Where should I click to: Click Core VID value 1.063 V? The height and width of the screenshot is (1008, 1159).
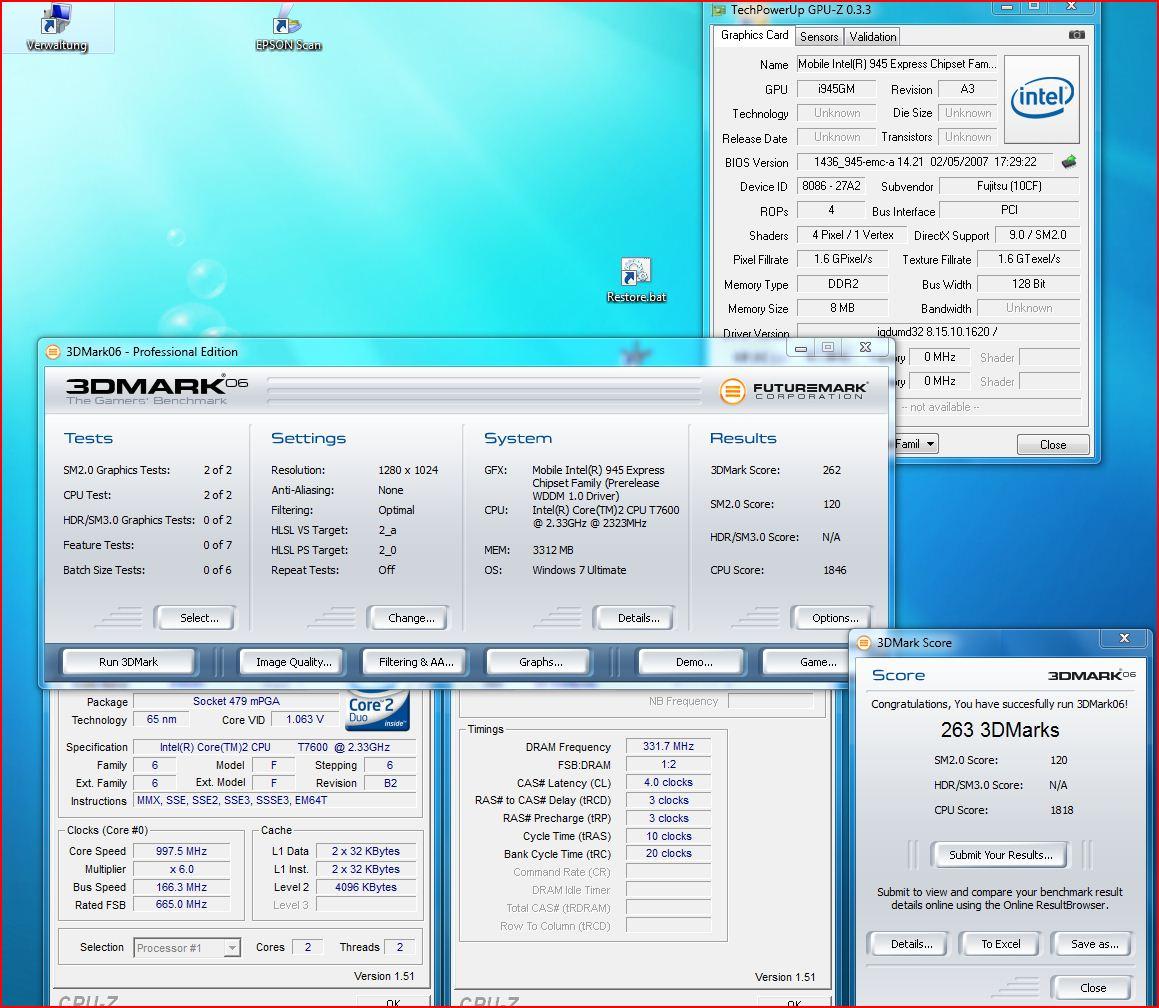click(x=305, y=719)
